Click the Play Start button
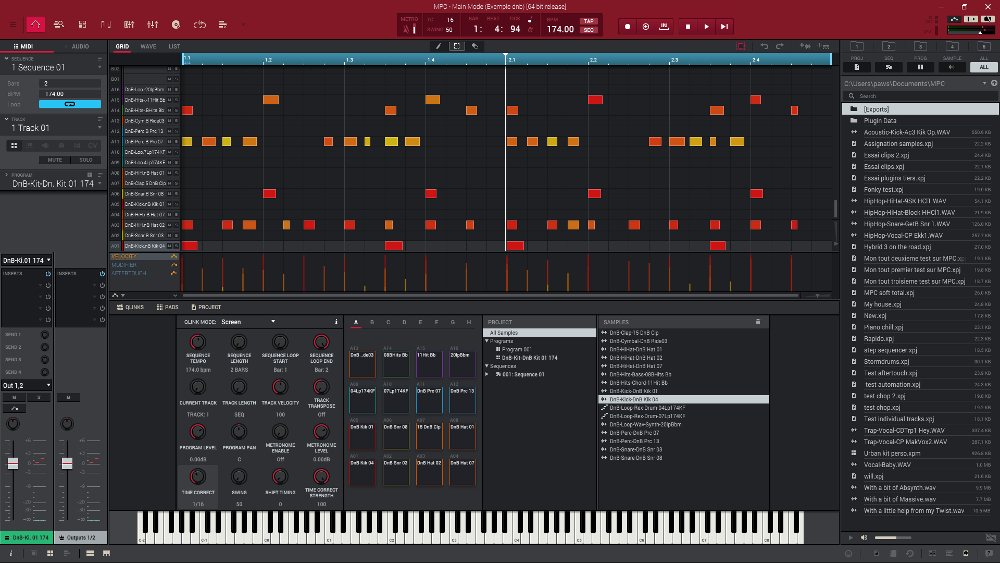Image resolution: width=1000 pixels, height=563 pixels. coord(724,27)
